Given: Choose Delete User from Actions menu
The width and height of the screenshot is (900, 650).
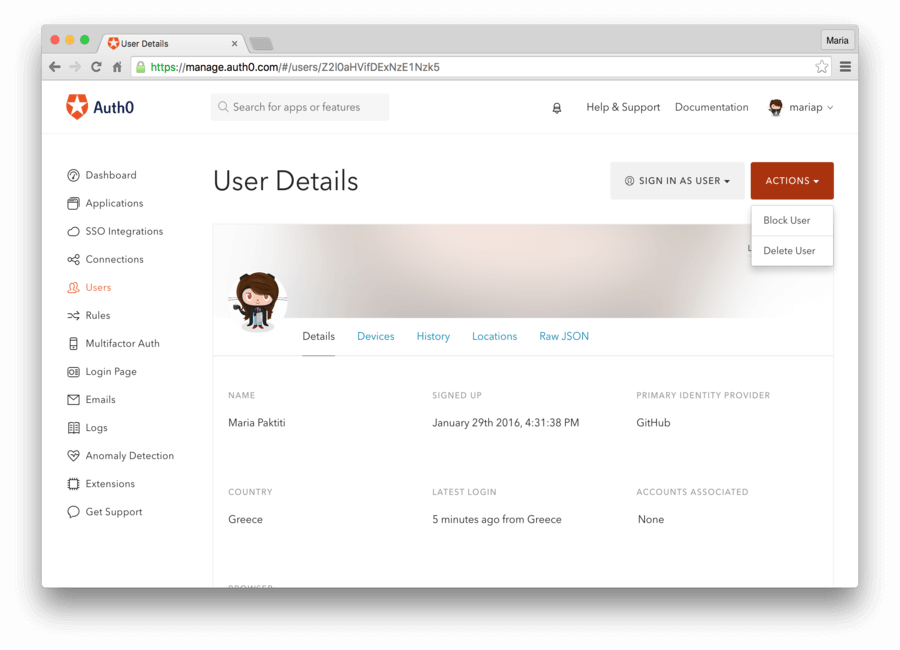Looking at the screenshot, I should pos(792,251).
